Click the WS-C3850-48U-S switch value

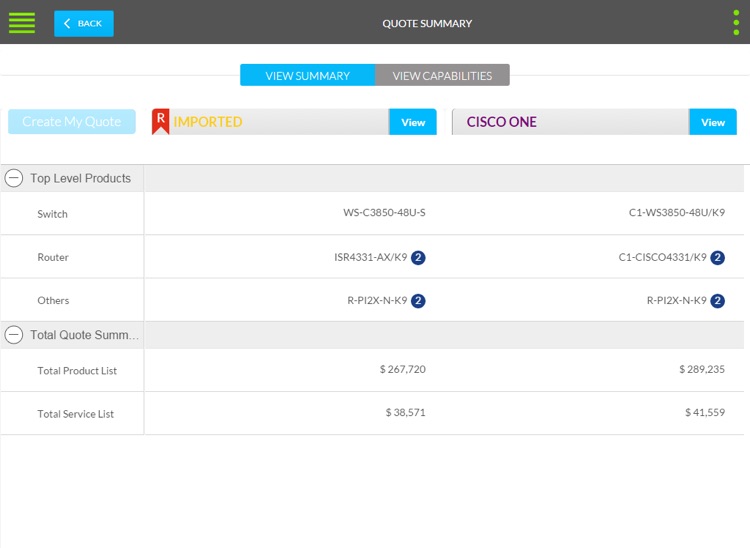[x=384, y=212]
